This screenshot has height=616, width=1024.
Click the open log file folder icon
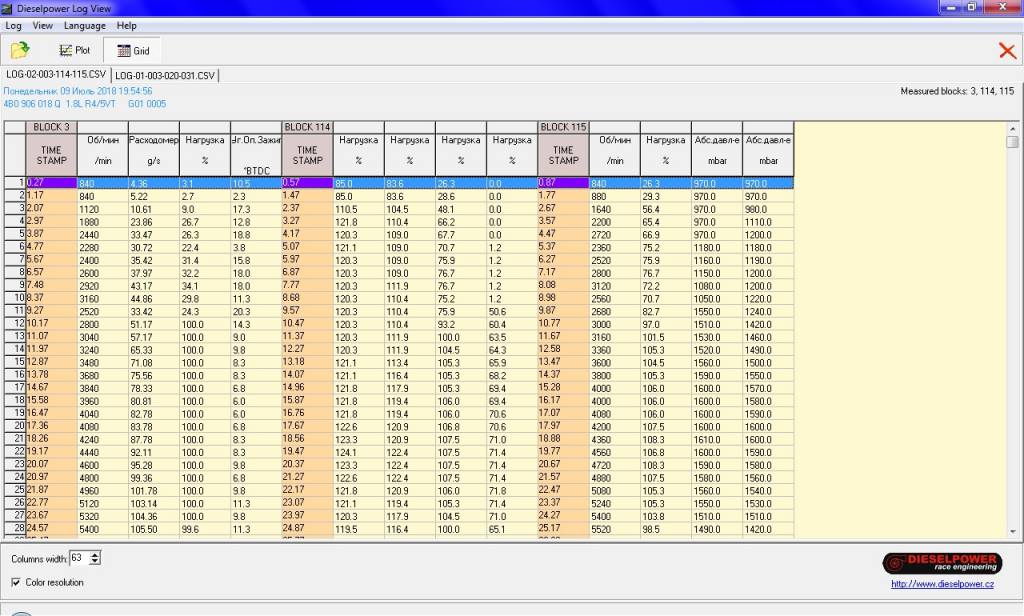coord(19,50)
